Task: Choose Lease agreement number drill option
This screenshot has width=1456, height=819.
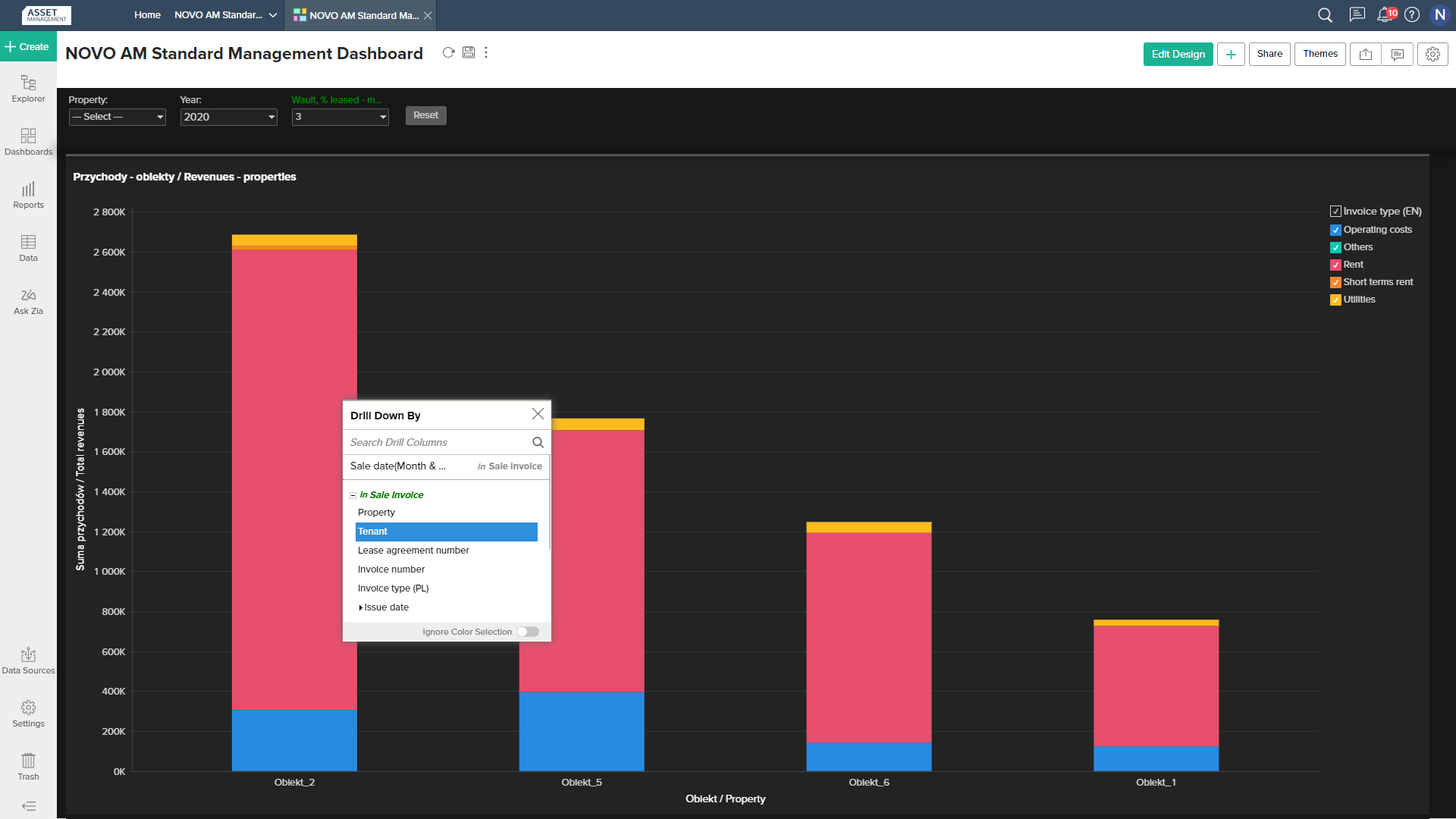Action: pyautogui.click(x=413, y=551)
